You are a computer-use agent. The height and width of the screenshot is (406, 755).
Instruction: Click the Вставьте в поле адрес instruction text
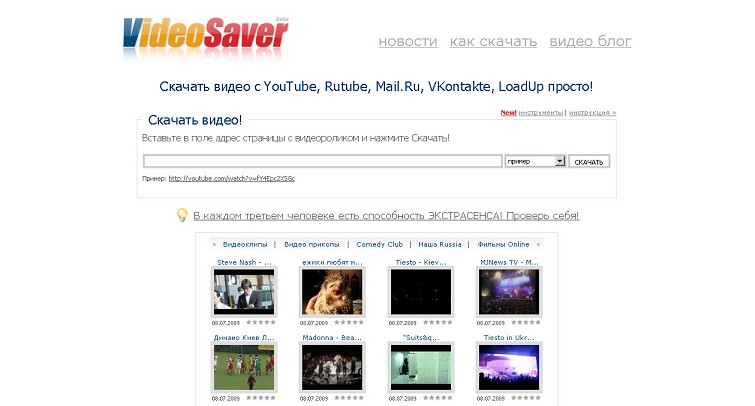(x=296, y=138)
